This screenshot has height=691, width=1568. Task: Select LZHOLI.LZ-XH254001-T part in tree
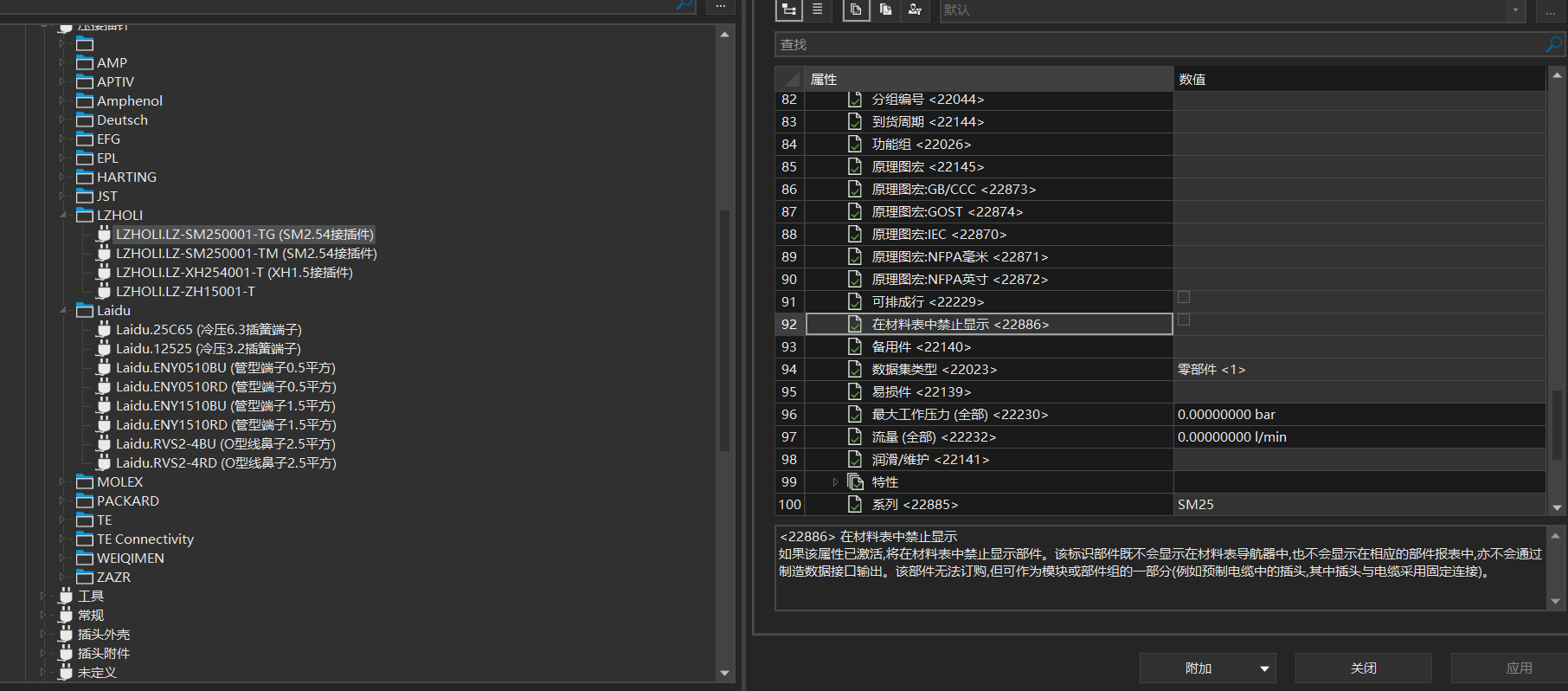tap(234, 273)
